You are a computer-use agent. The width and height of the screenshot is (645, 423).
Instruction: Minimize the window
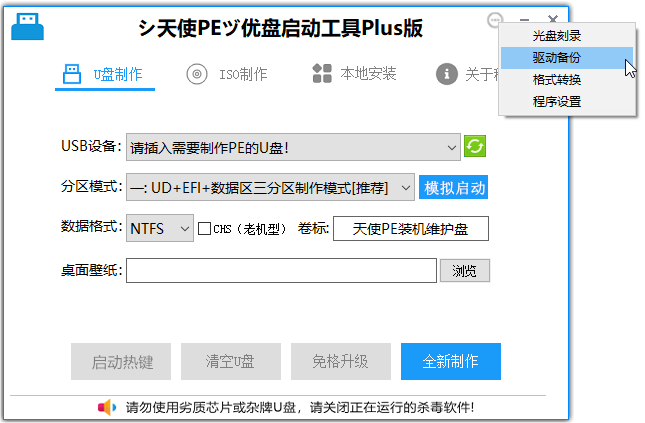pos(524,20)
